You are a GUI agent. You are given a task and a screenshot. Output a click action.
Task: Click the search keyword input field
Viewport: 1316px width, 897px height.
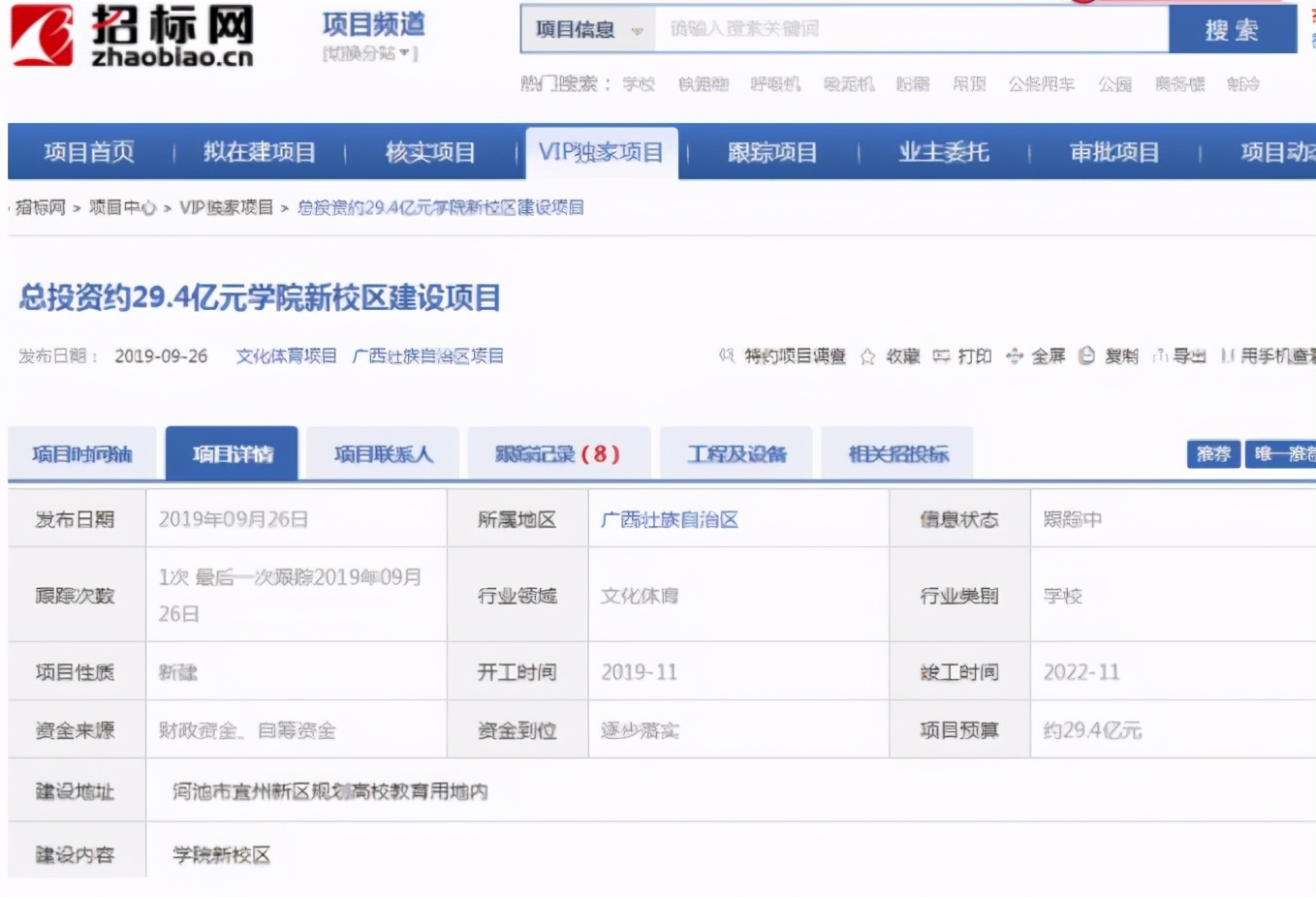click(x=911, y=30)
